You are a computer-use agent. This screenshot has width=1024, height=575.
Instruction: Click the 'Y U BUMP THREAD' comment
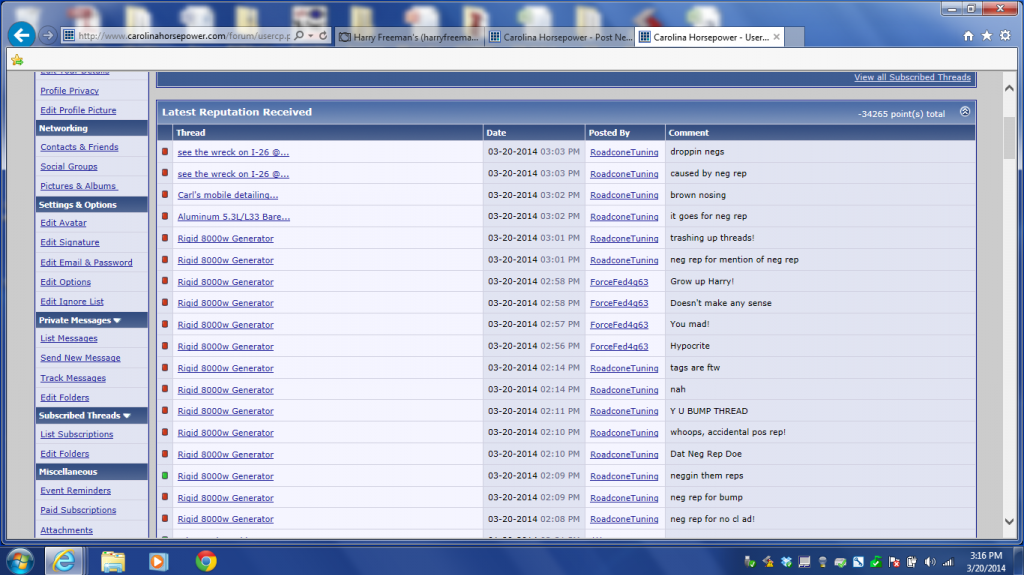pos(709,411)
